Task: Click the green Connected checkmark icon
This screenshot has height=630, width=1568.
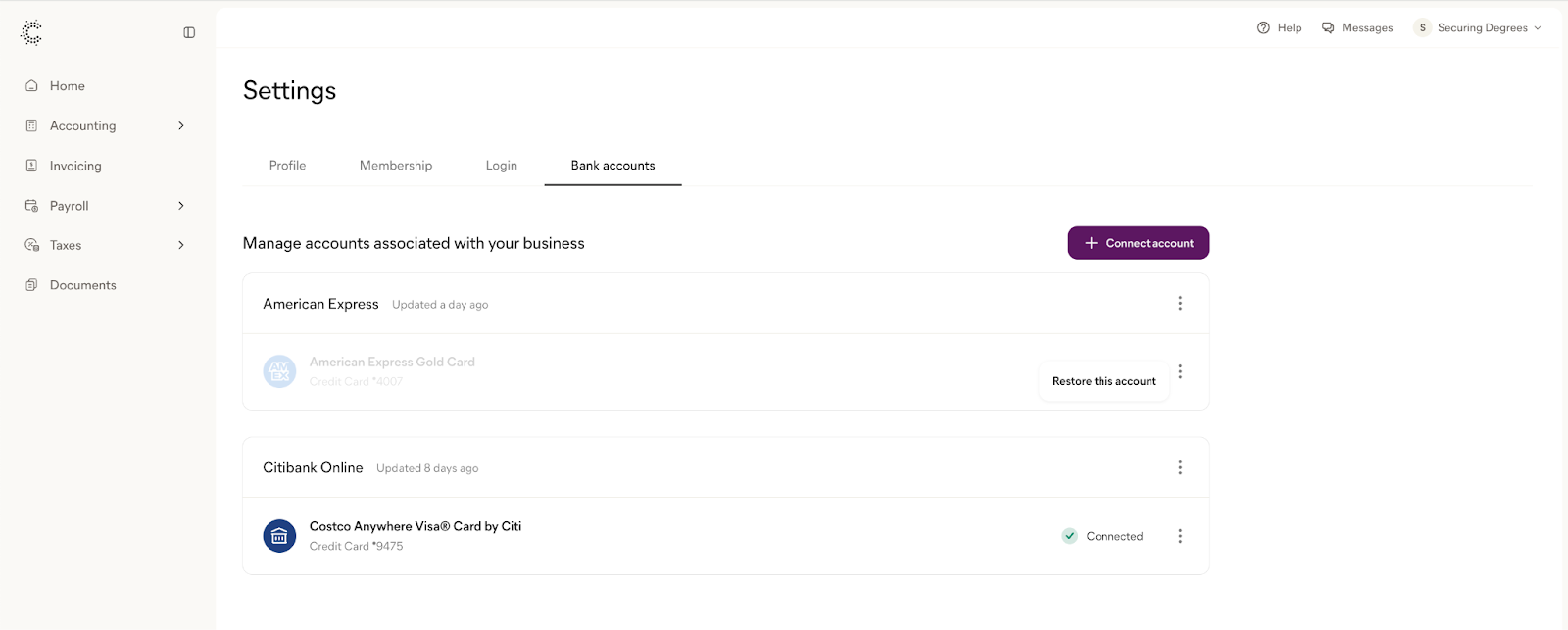Action: 1070,536
